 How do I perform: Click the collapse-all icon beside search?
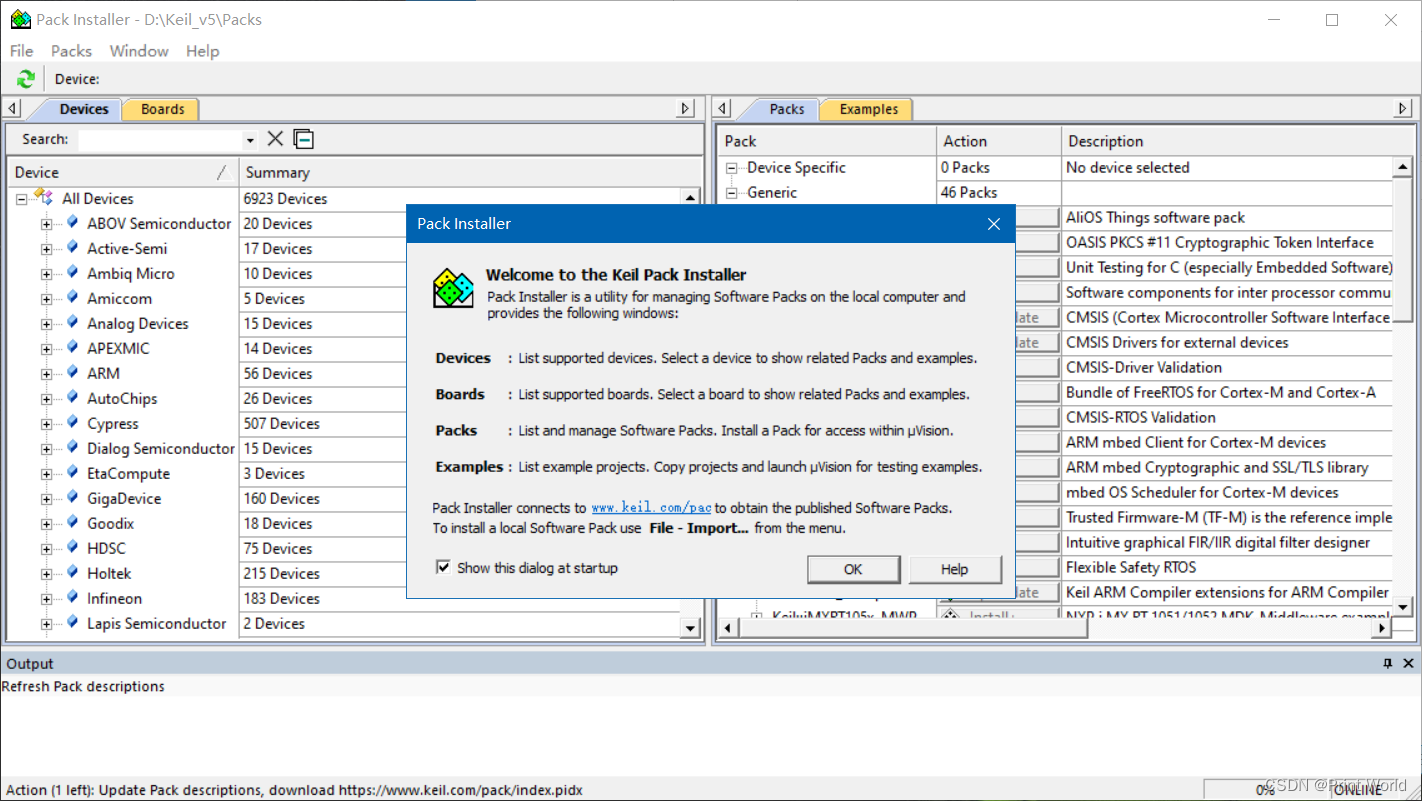[303, 139]
